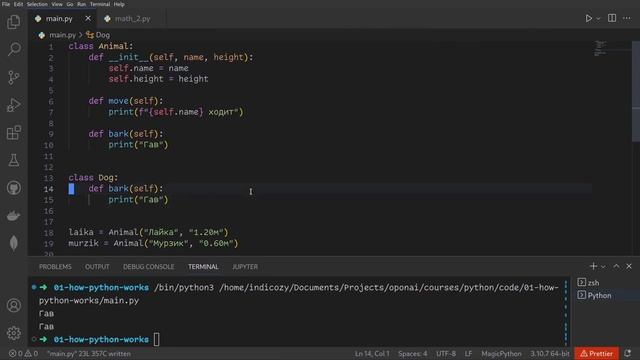Open notifications bell in status bar
Screen dimensions: 640x360
pos(628,353)
